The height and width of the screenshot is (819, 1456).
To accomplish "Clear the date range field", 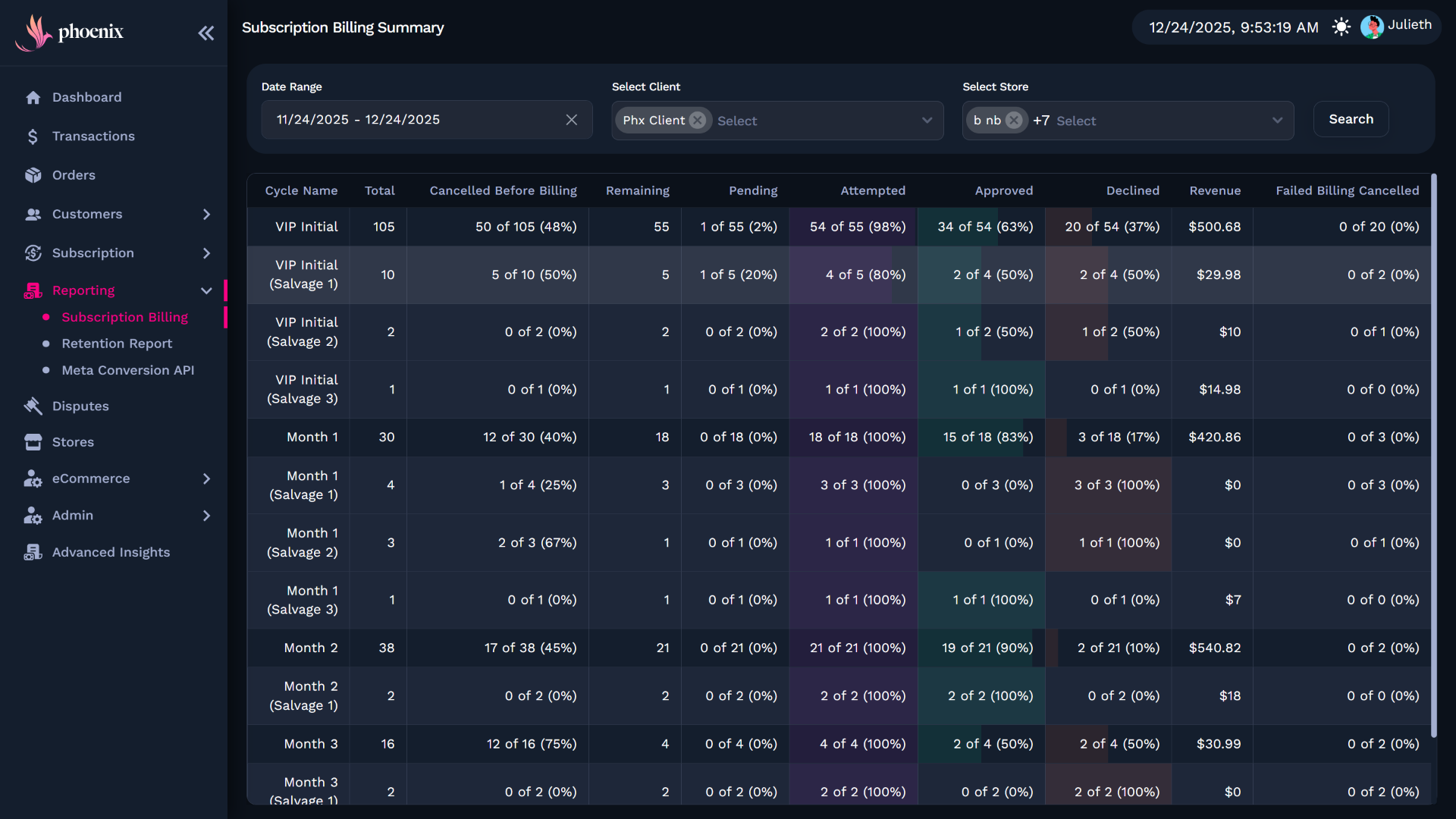I will [x=572, y=120].
